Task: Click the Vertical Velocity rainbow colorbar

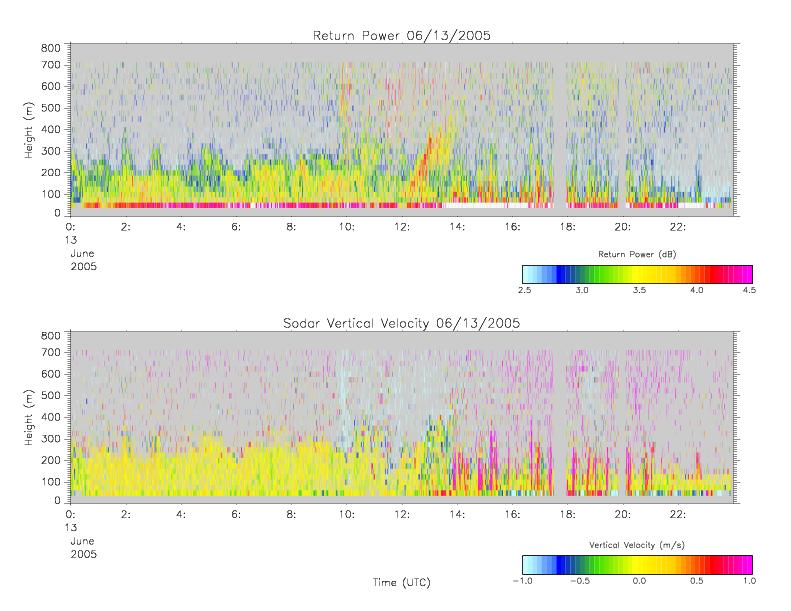Action: click(637, 565)
